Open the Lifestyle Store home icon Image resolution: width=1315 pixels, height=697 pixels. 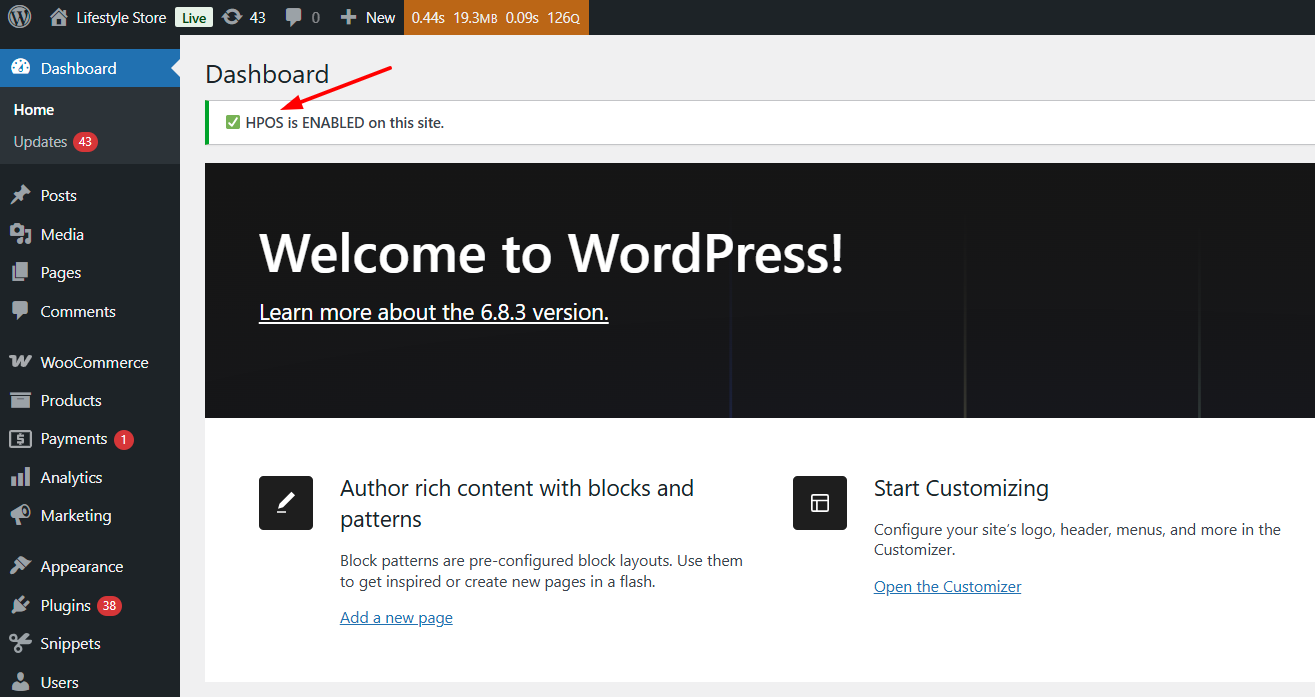point(59,17)
